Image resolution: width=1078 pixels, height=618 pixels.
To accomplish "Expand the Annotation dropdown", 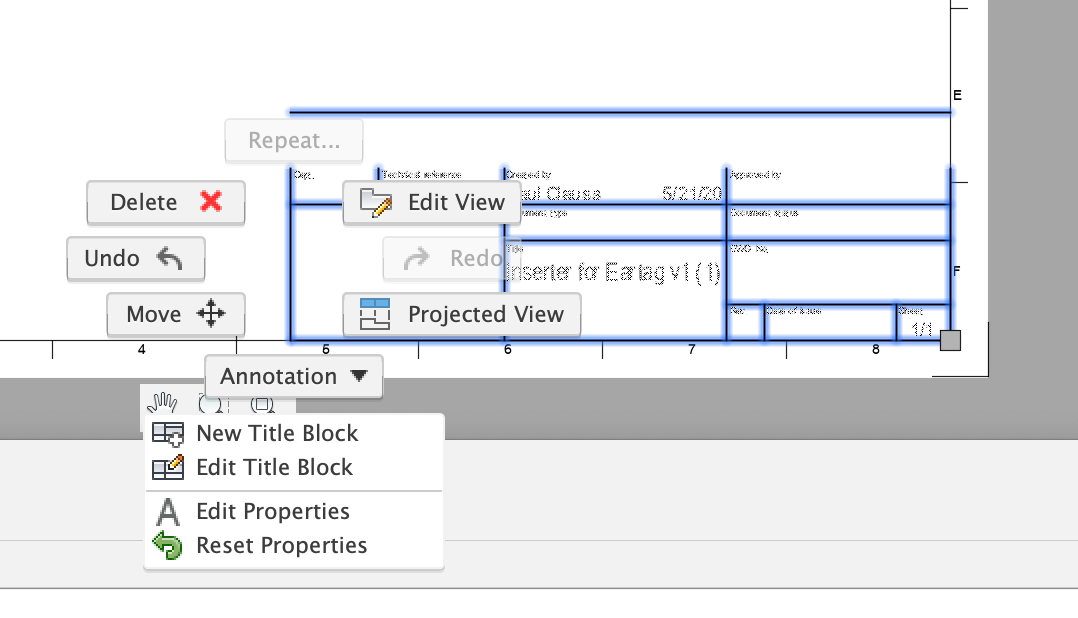I will click(293, 376).
